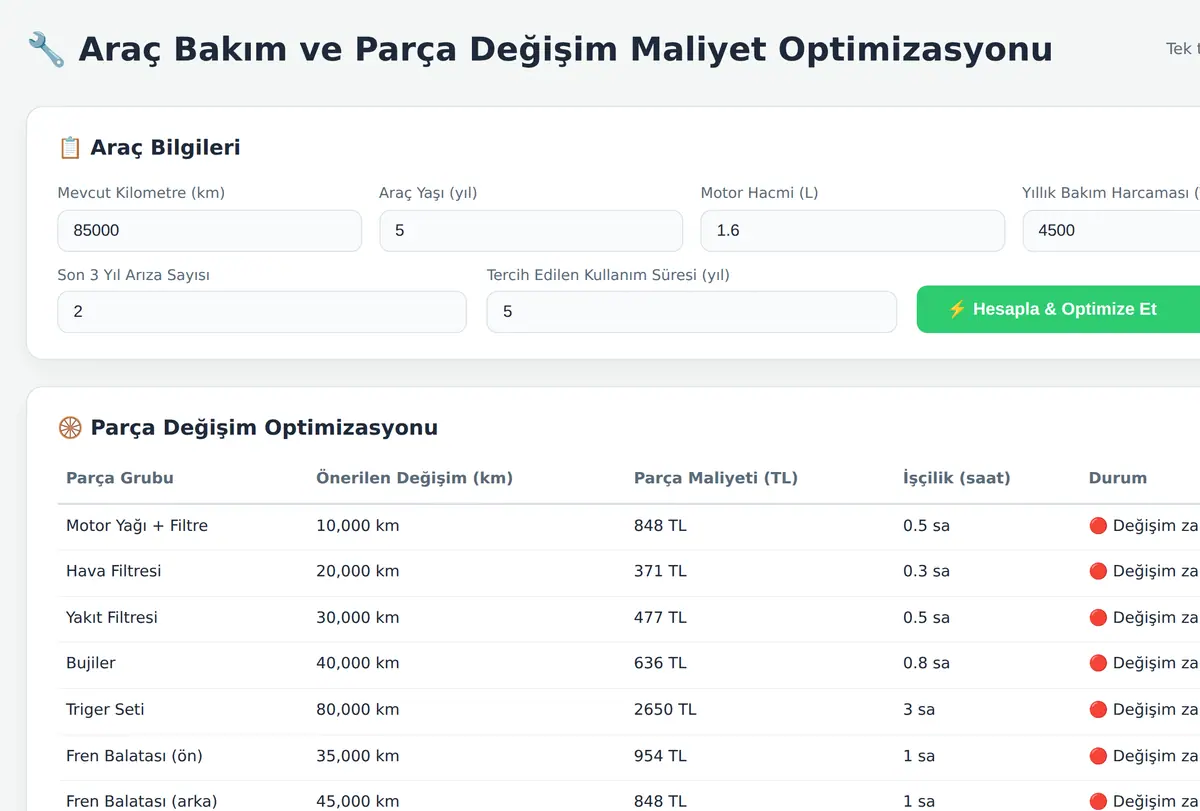1200x811 pixels.
Task: Click the 40,000 km interval cell
Action: pos(357,664)
